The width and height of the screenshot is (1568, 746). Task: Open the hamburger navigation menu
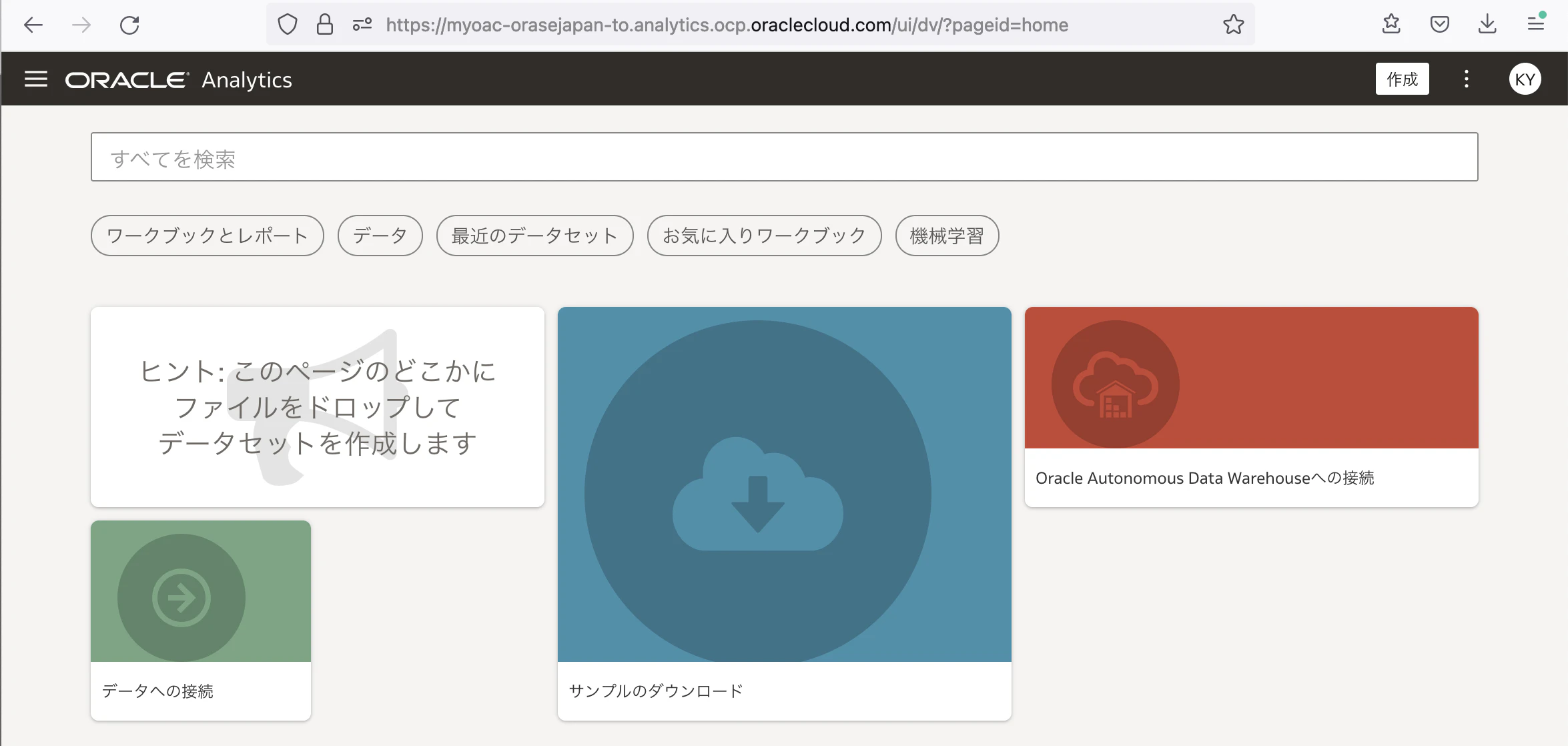(36, 79)
